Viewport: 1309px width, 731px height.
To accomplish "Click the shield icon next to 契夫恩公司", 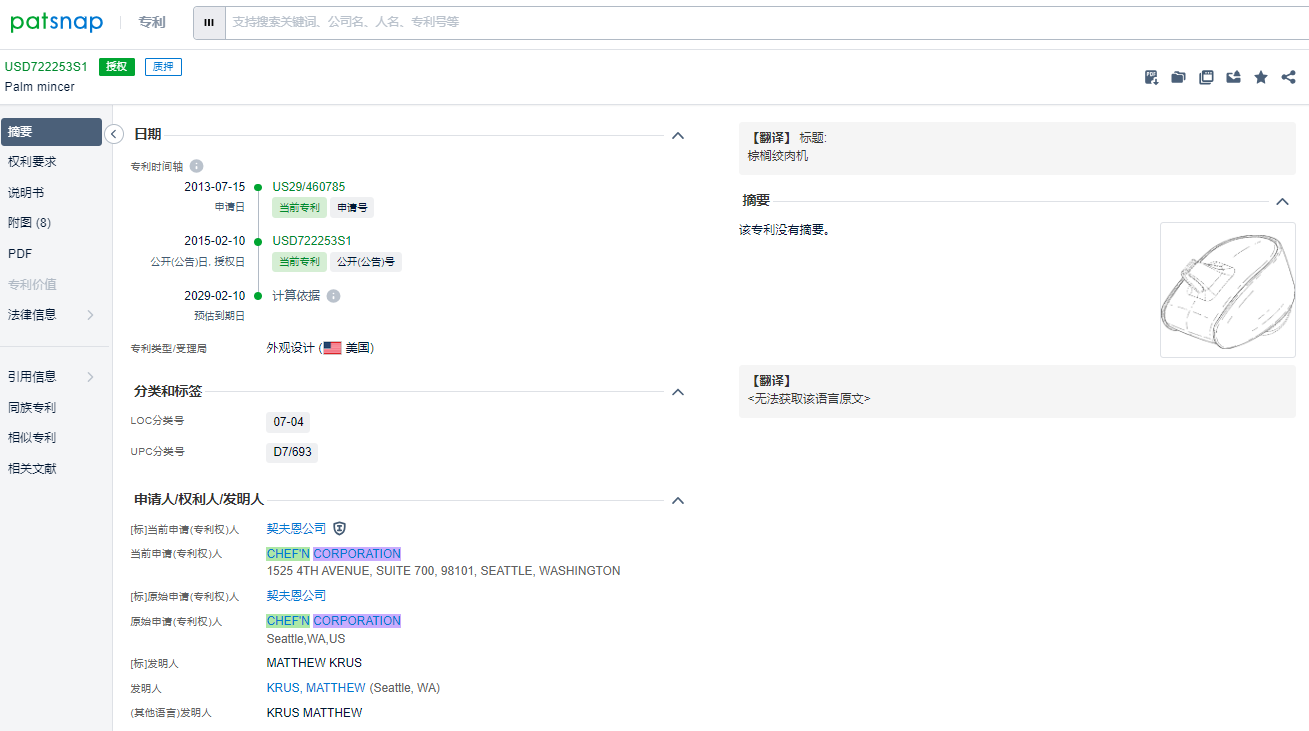I will click(340, 528).
